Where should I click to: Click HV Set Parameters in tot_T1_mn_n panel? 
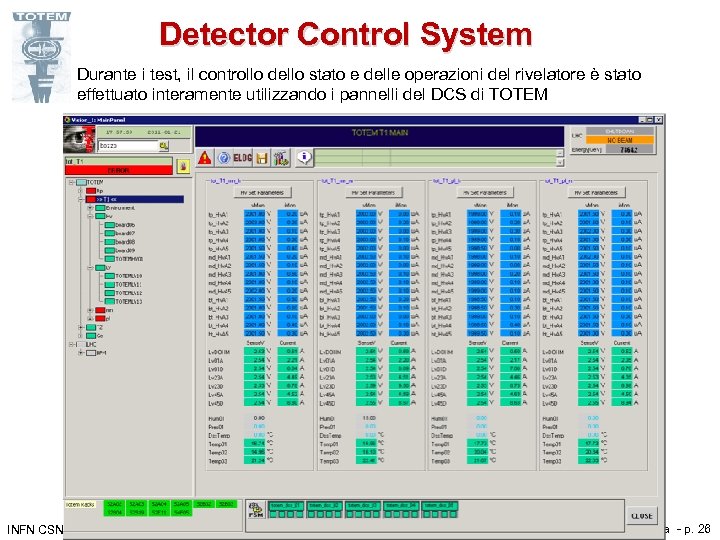point(373,192)
